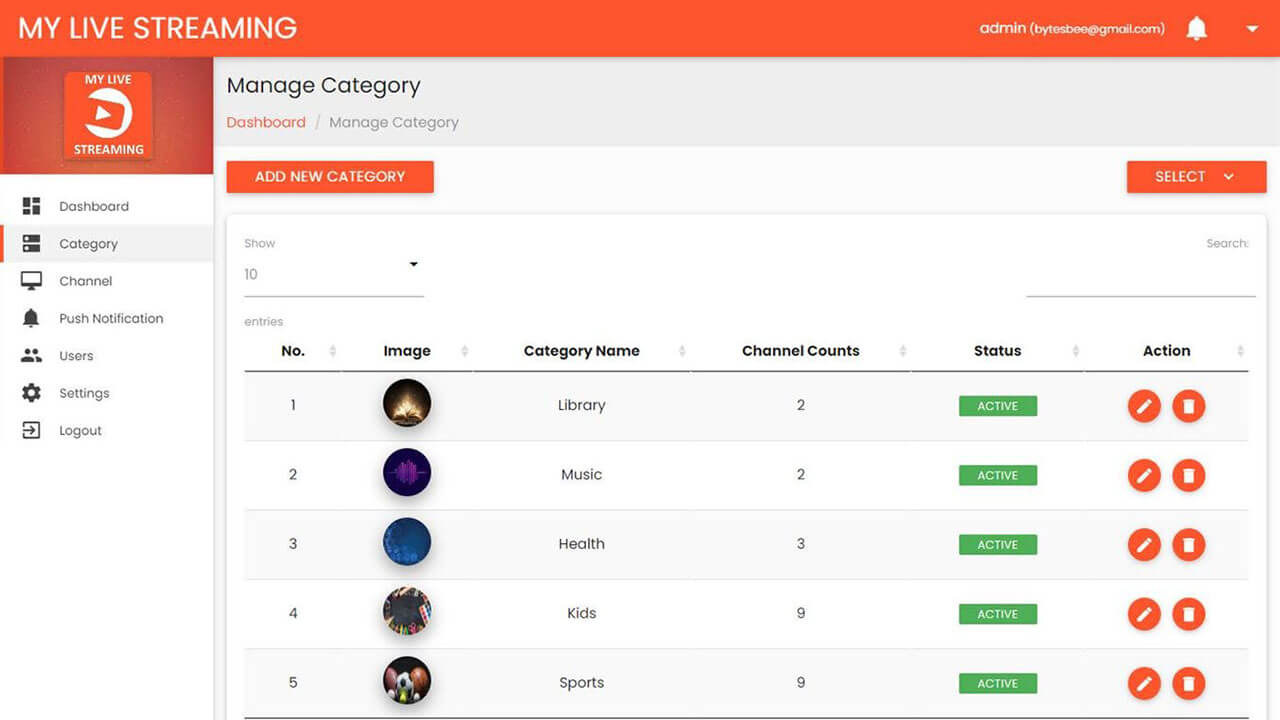
Task: Delete the Sports category using the trash icon
Action: click(x=1189, y=683)
